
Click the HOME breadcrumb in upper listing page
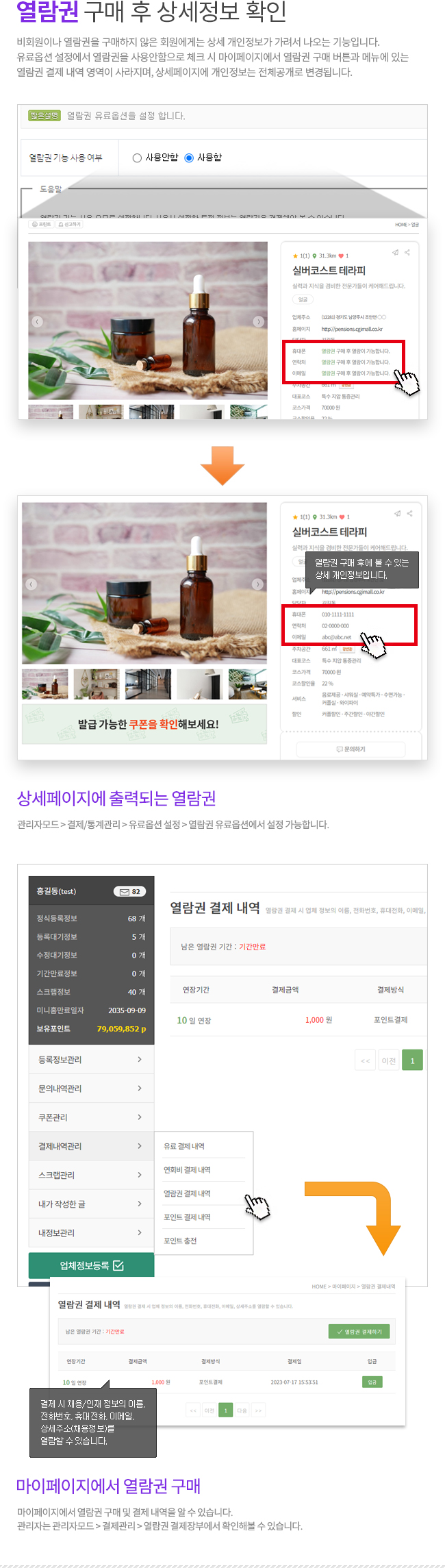pyautogui.click(x=400, y=225)
